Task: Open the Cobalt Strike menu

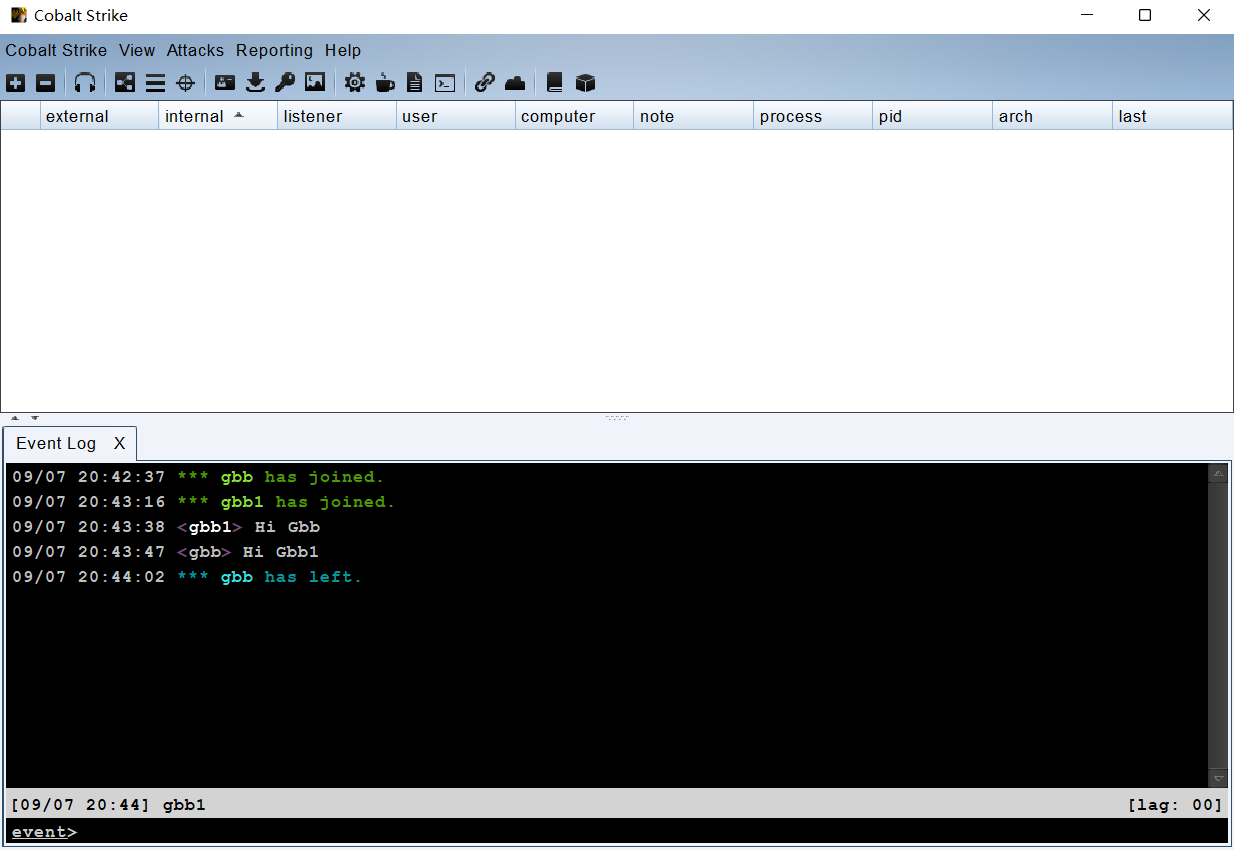Action: [x=56, y=50]
